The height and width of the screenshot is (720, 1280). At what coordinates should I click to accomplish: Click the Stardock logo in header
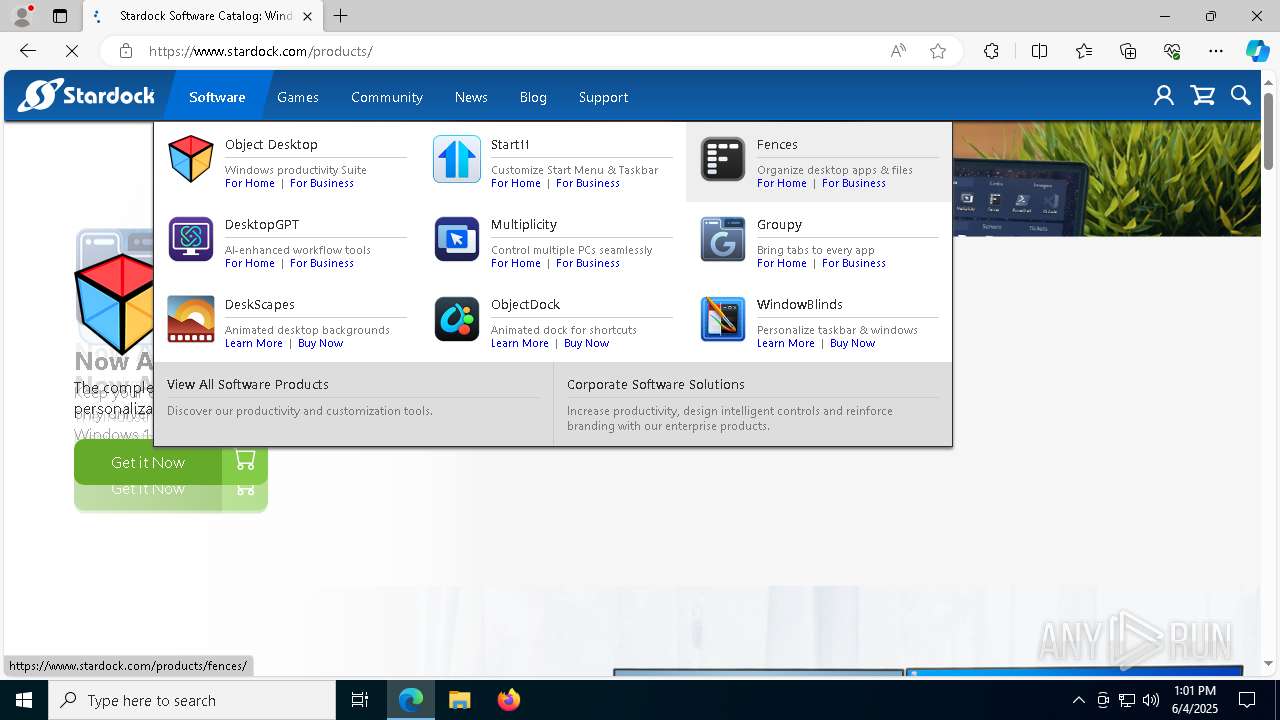click(87, 96)
